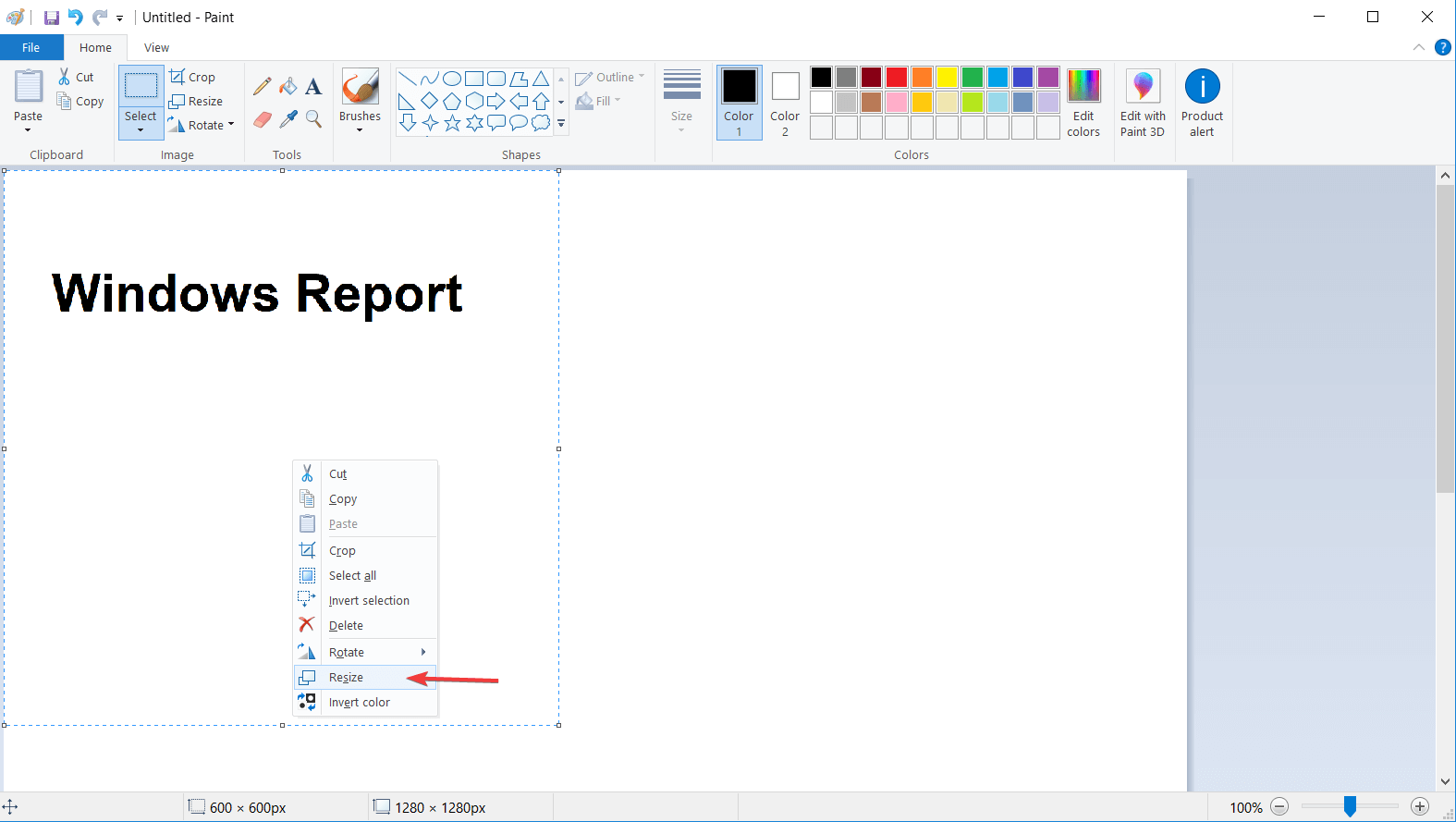This screenshot has height=822, width=1456.
Task: Switch to the View tab
Action: coord(157,47)
